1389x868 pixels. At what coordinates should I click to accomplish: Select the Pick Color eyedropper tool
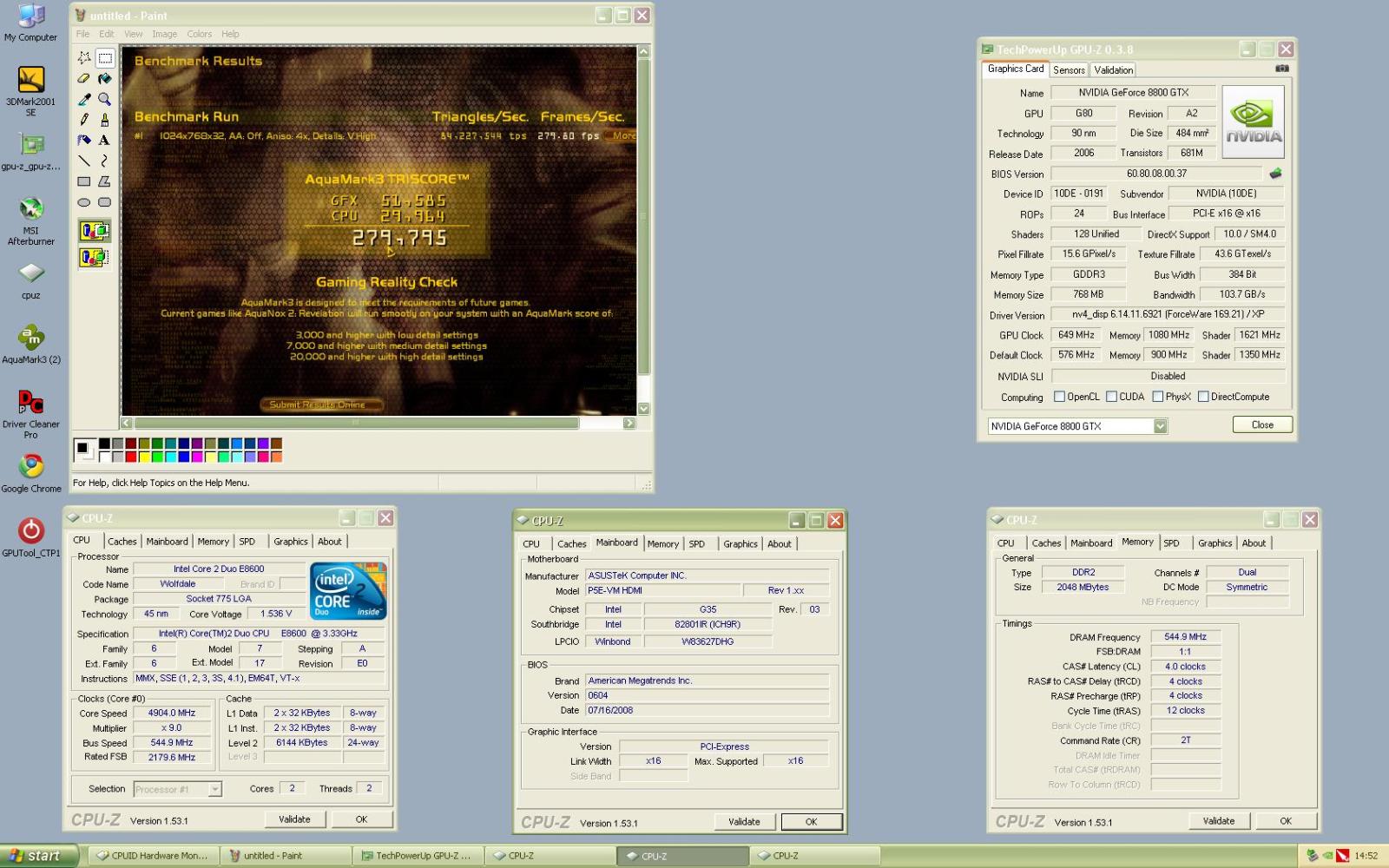point(84,100)
